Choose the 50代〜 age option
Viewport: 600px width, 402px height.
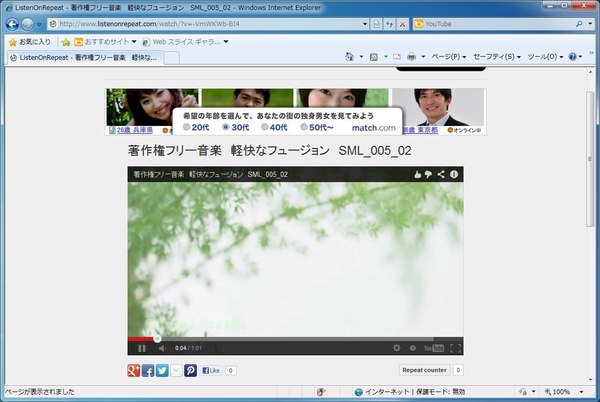(x=305, y=128)
